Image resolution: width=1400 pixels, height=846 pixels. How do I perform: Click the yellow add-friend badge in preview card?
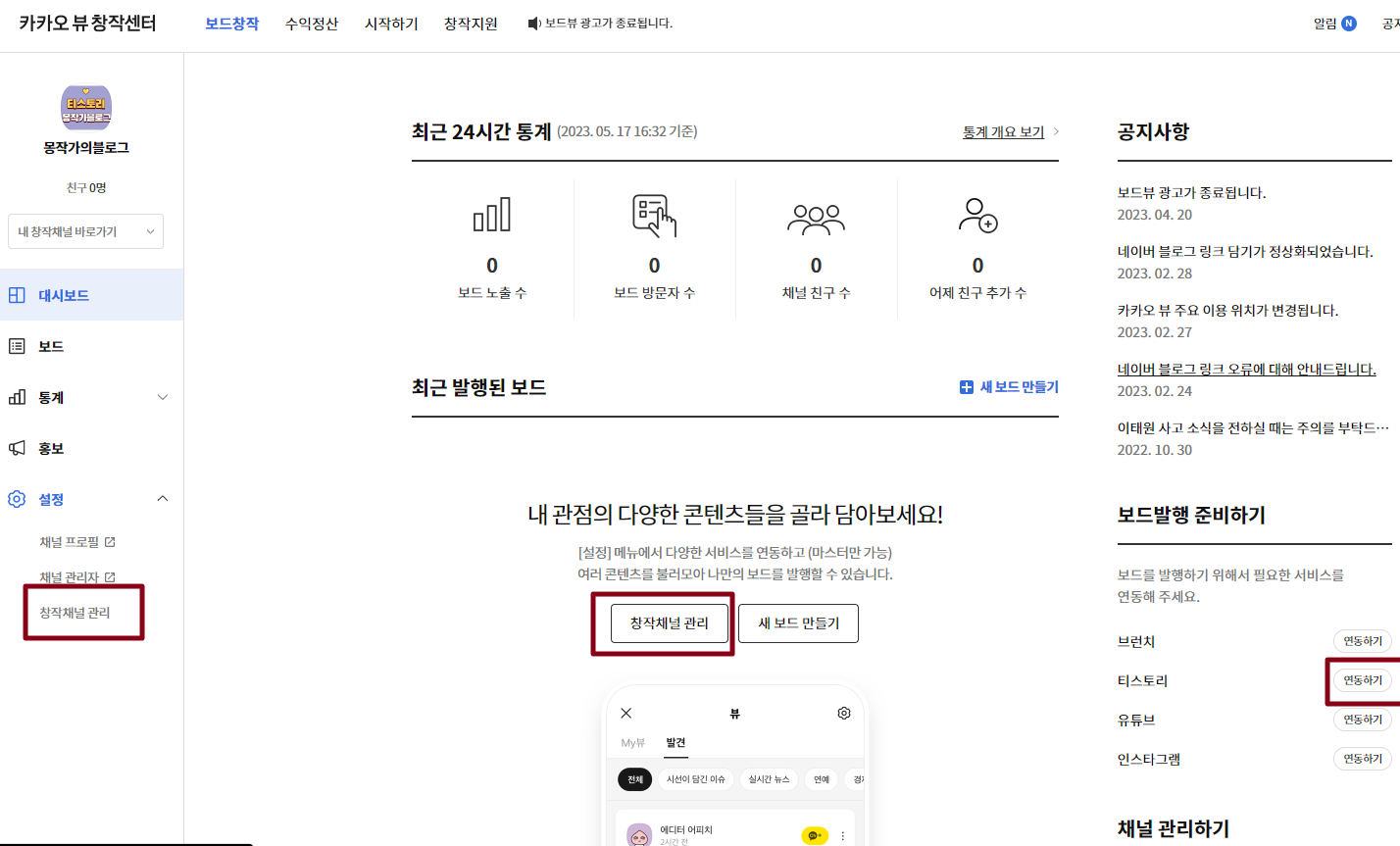click(815, 835)
